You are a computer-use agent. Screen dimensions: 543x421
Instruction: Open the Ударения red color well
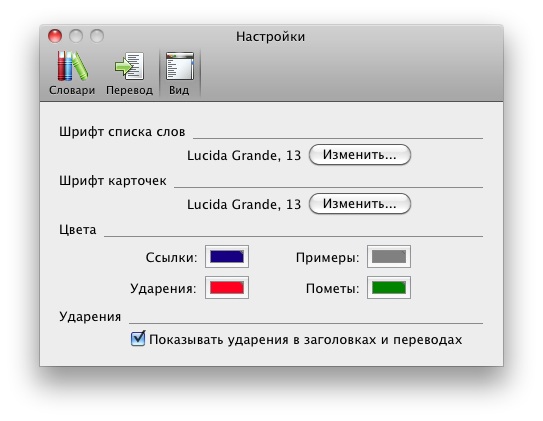coord(227,287)
